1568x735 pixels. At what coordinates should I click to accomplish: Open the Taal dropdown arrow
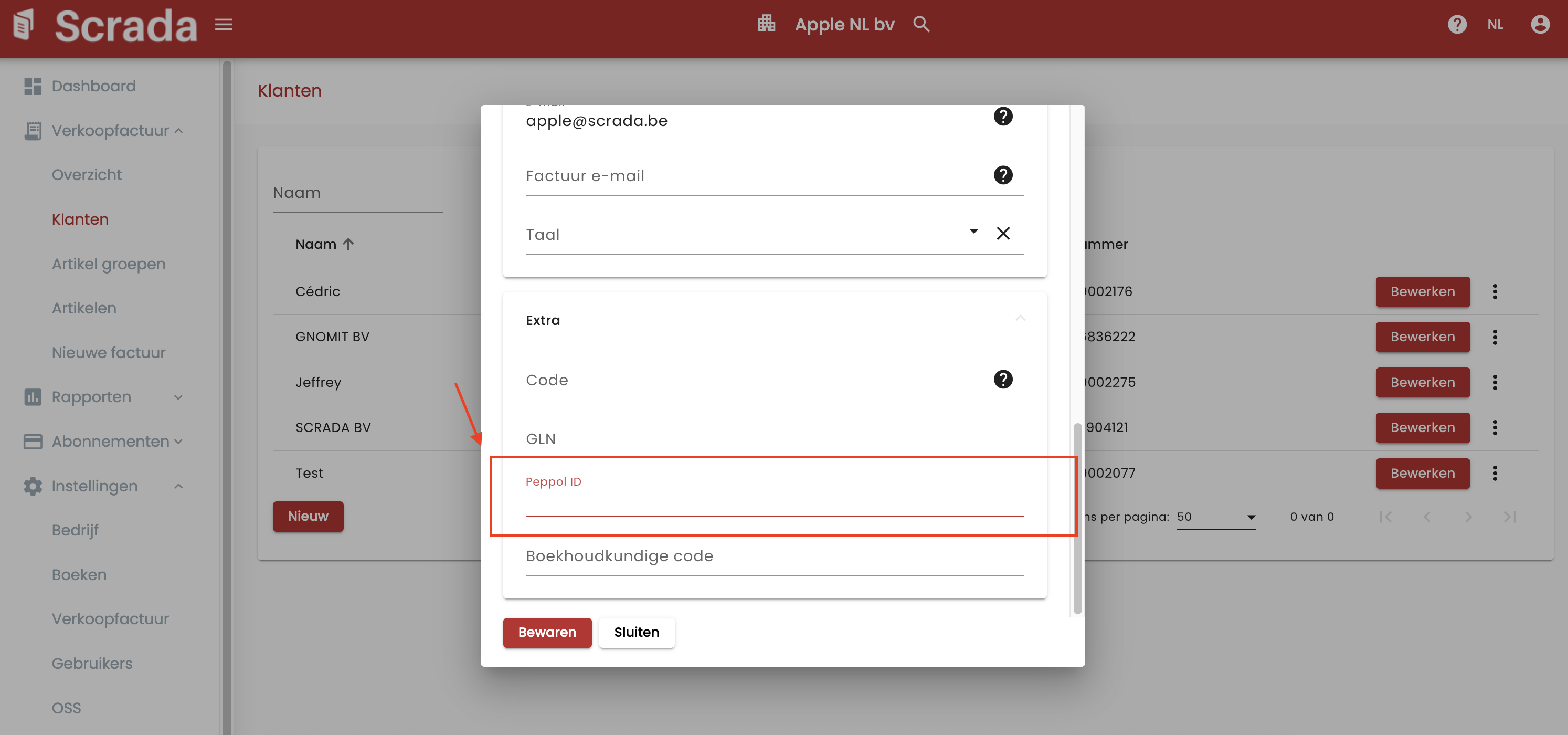point(973,232)
